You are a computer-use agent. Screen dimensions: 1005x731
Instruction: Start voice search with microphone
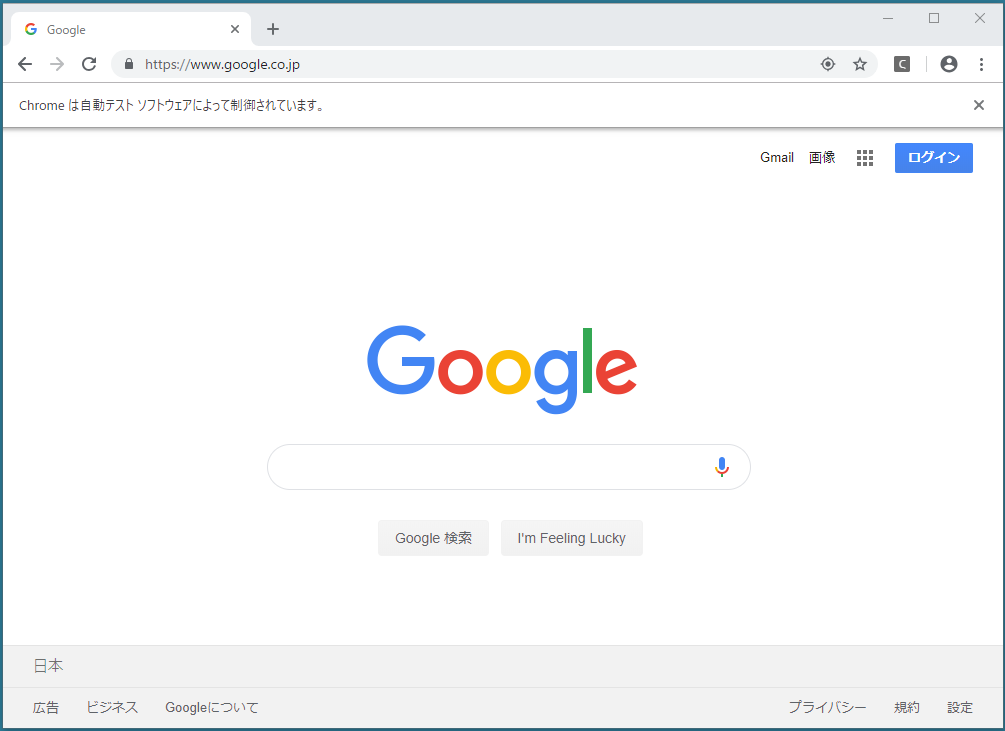point(722,467)
